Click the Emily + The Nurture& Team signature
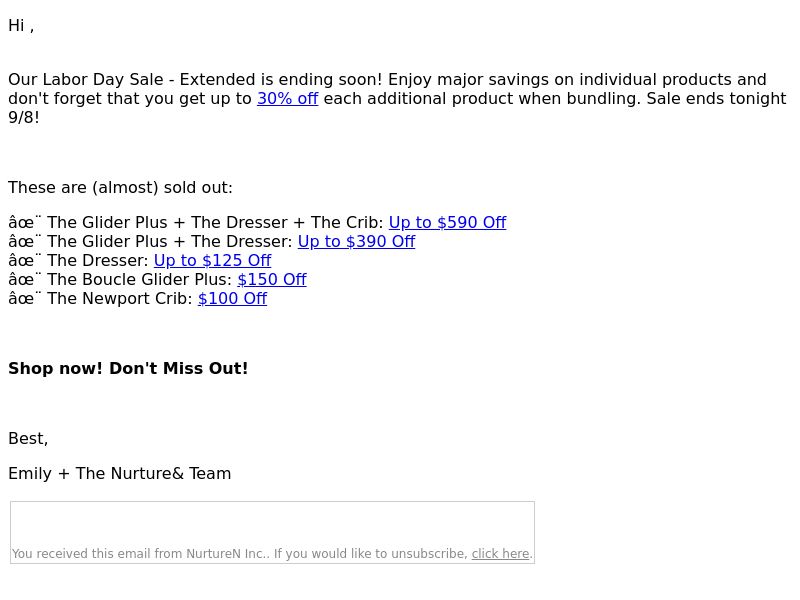Viewport: 800px width, 600px height. (x=120, y=473)
